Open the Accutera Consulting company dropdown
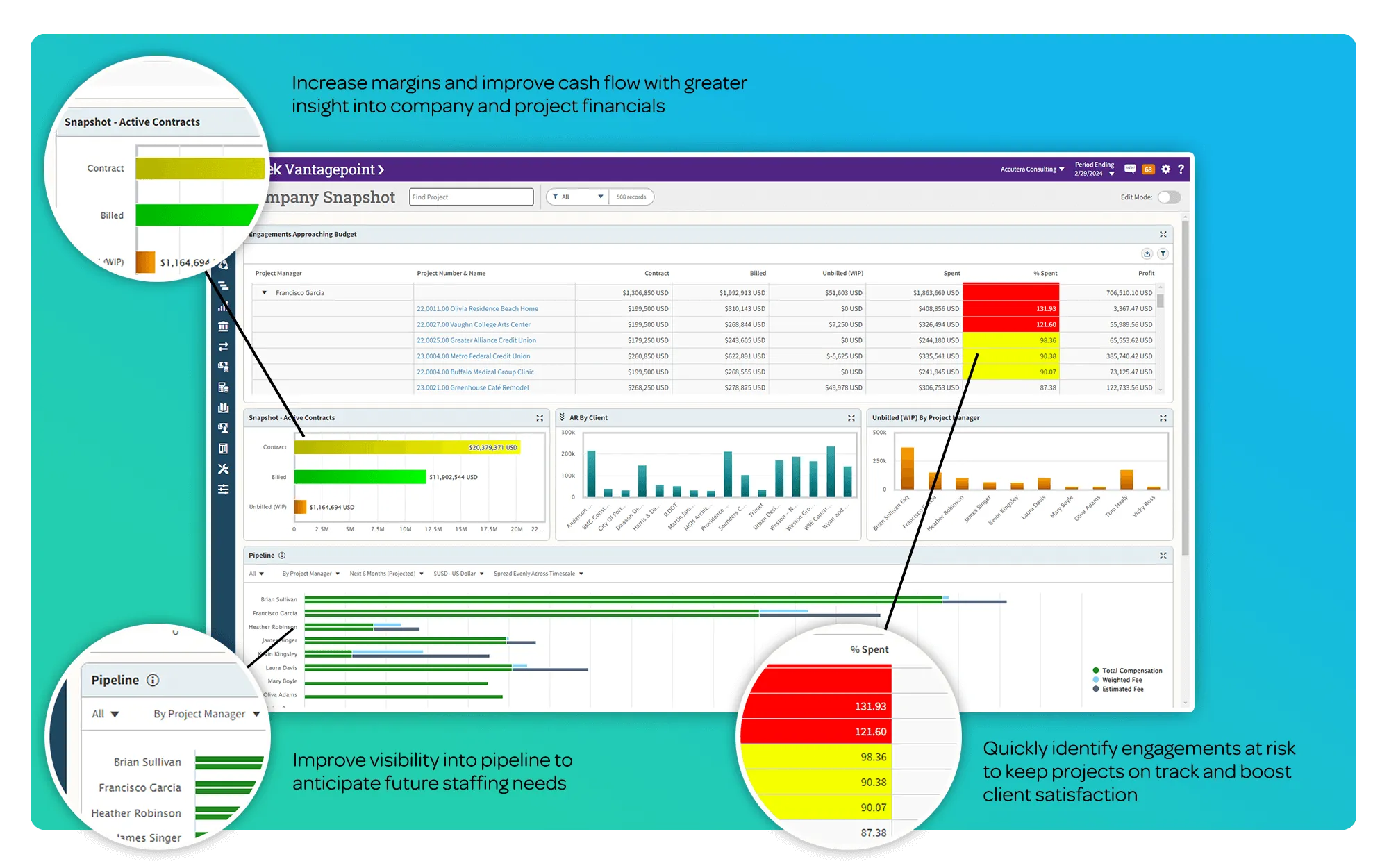The height and width of the screenshot is (868, 1389). (x=1032, y=169)
